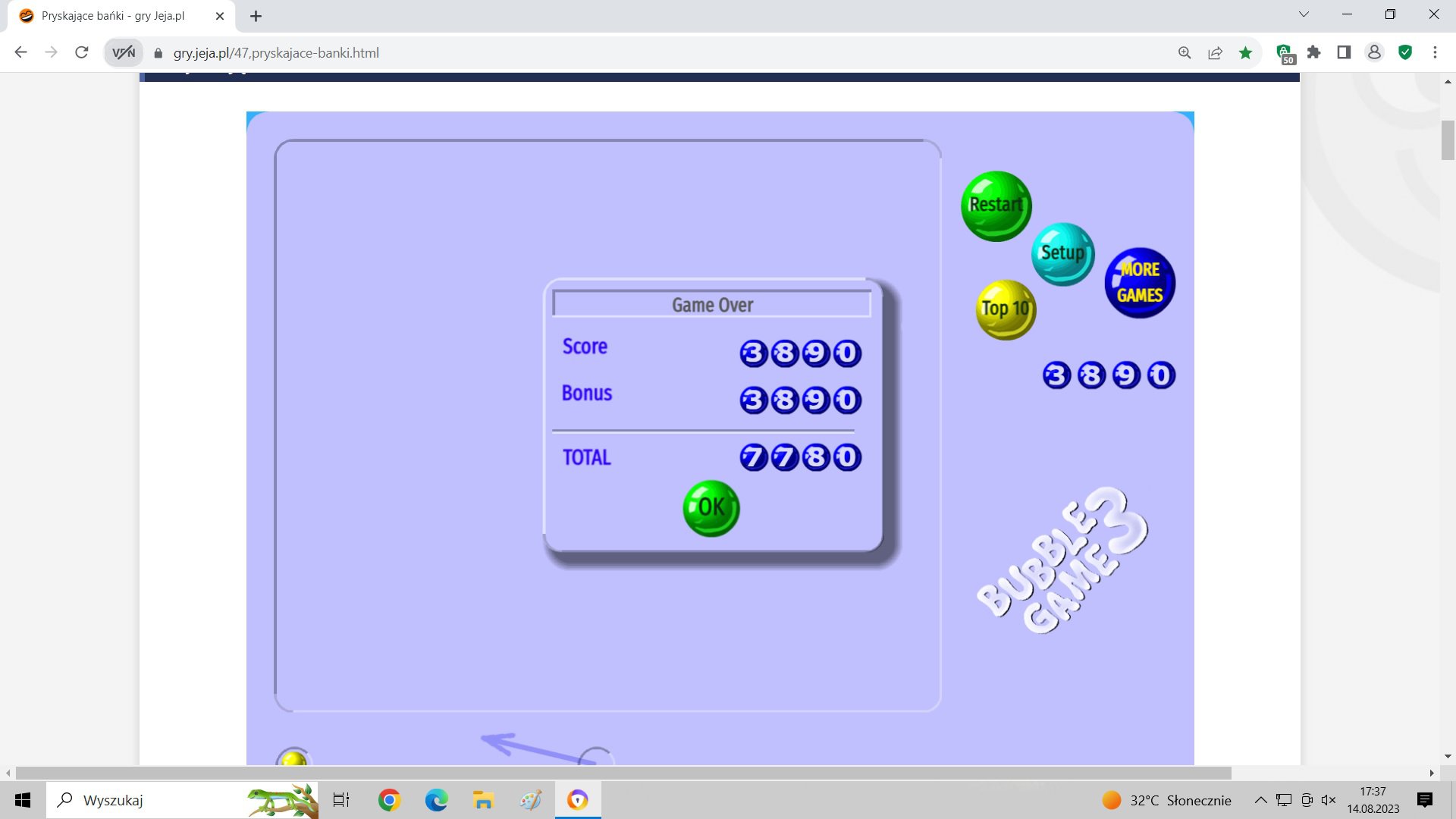
Task: Open weather widget 32°C Słonecznie
Action: pos(1166,800)
